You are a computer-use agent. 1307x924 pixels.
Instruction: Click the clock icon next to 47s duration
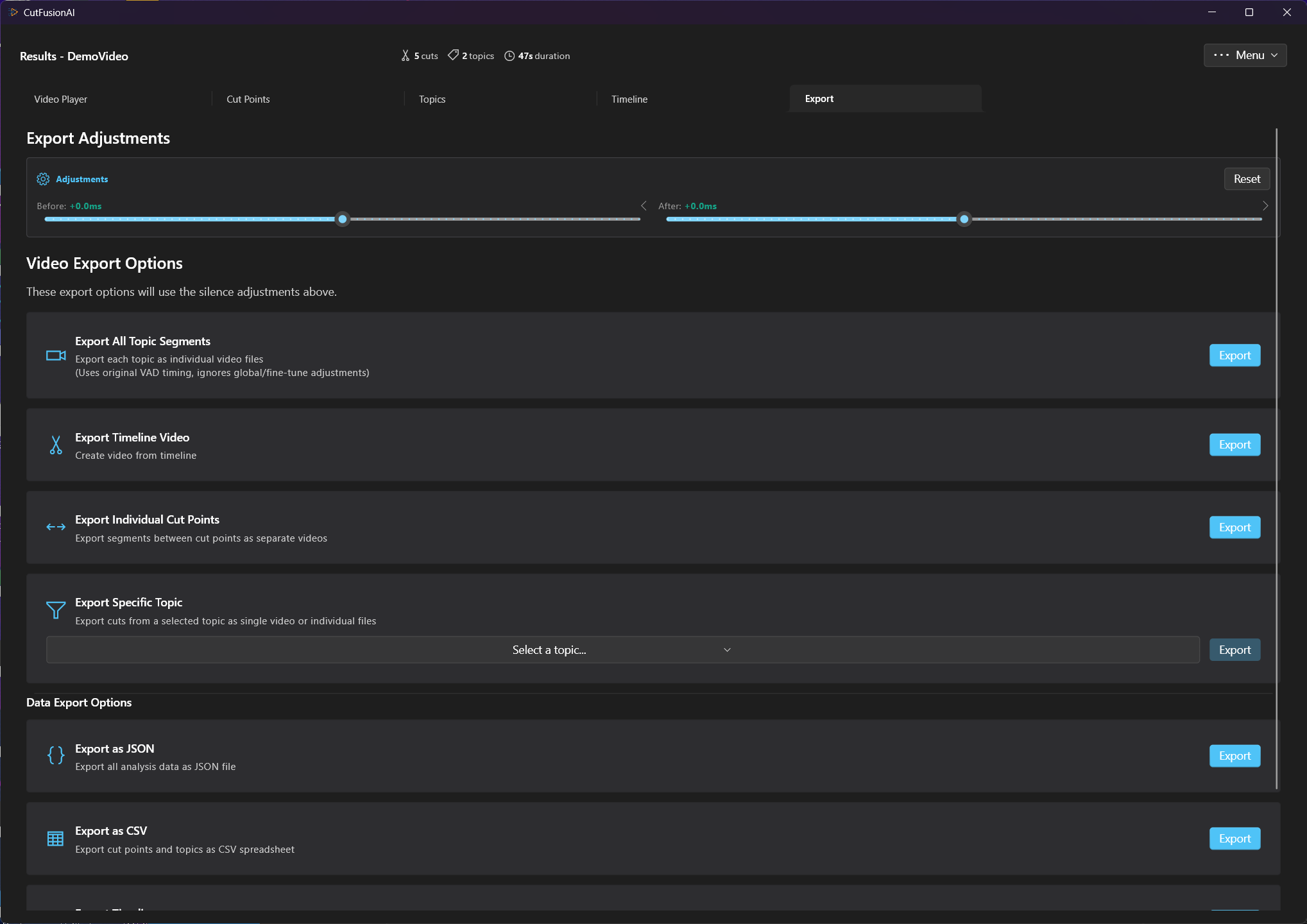click(x=509, y=56)
